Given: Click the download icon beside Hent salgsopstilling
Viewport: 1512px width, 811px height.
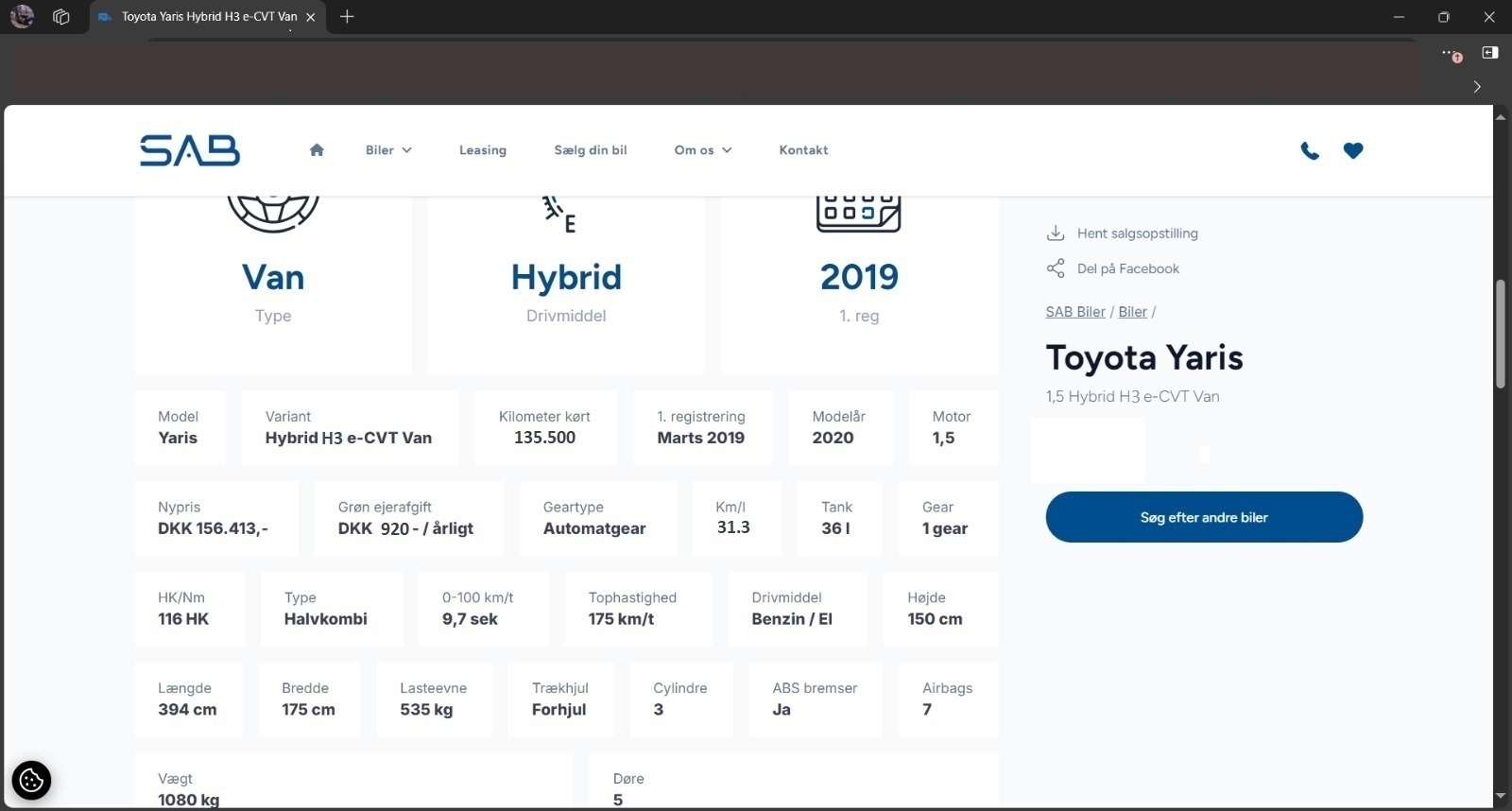Looking at the screenshot, I should [1056, 233].
